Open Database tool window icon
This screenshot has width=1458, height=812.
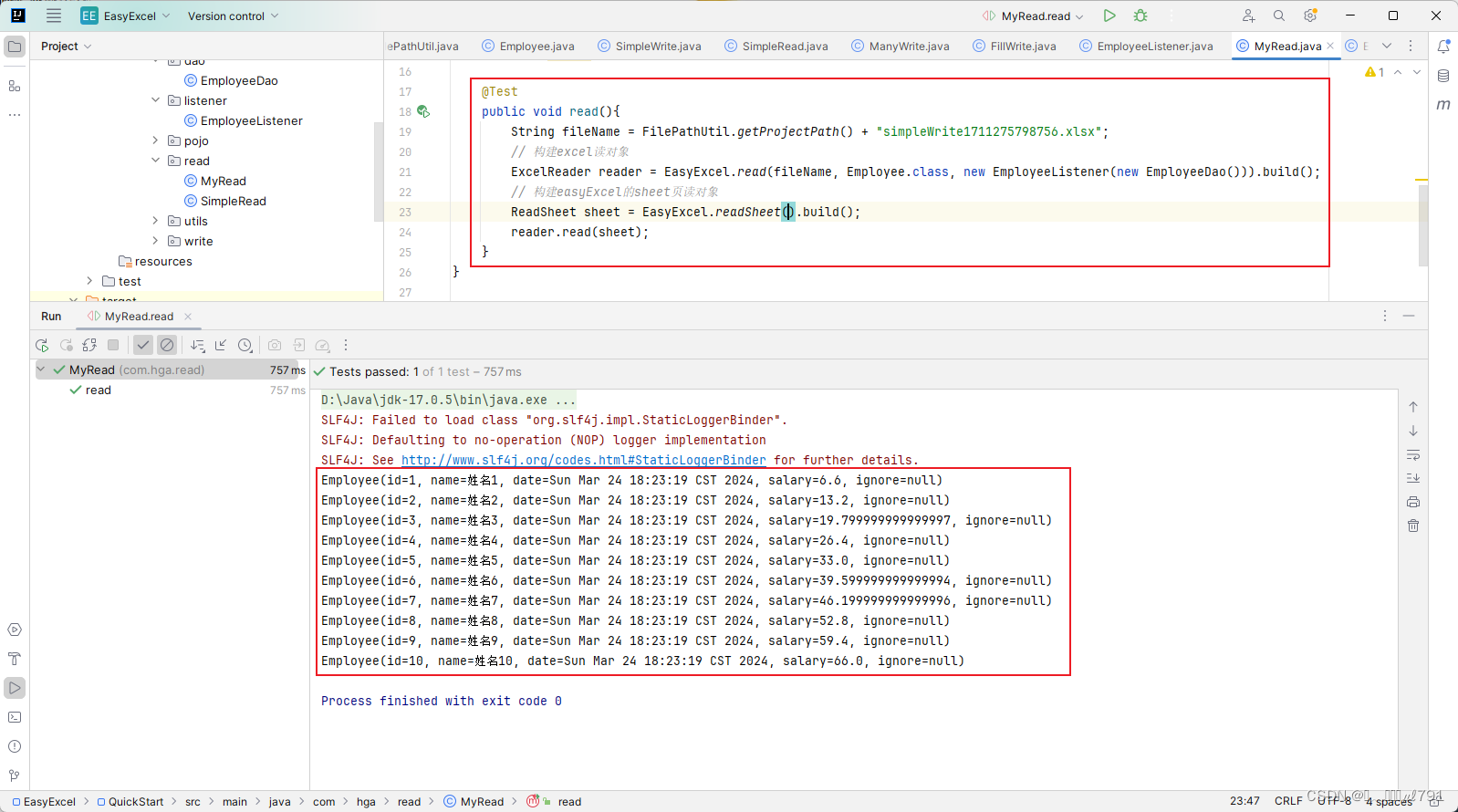tap(1443, 76)
